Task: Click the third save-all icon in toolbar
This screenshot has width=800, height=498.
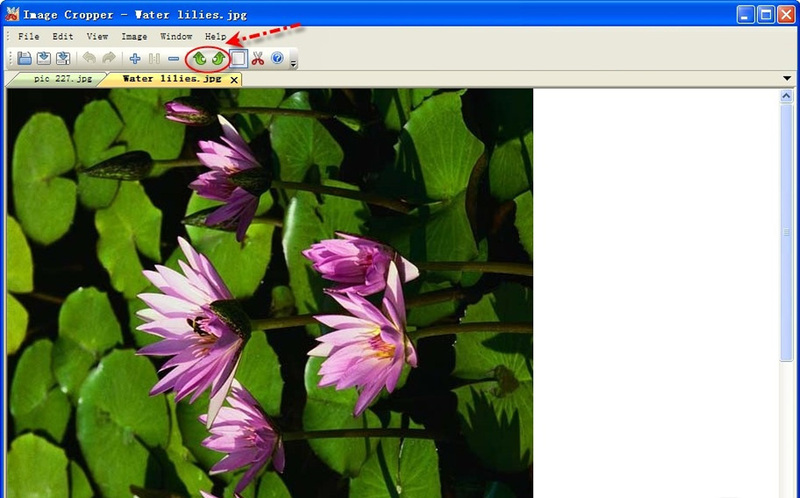Action: click(63, 59)
